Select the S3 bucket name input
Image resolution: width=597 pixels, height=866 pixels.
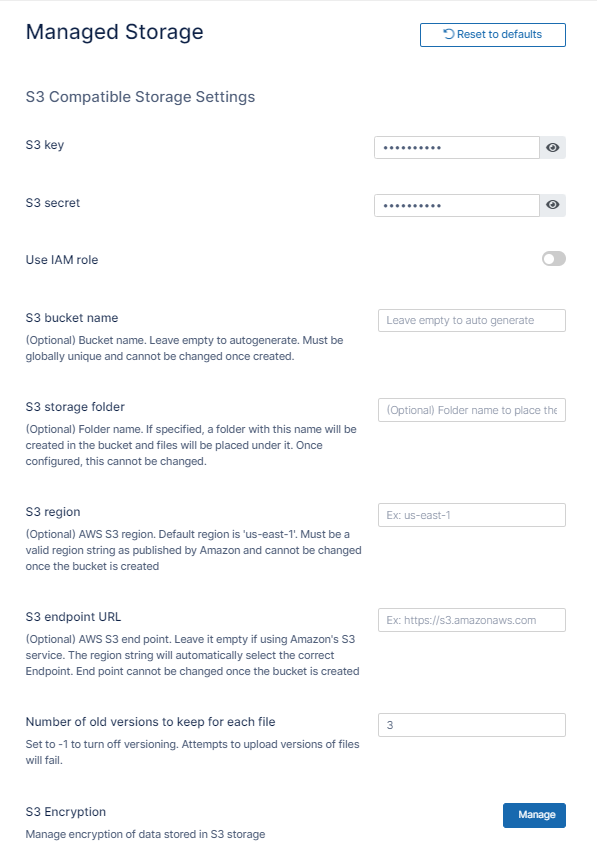coord(472,320)
